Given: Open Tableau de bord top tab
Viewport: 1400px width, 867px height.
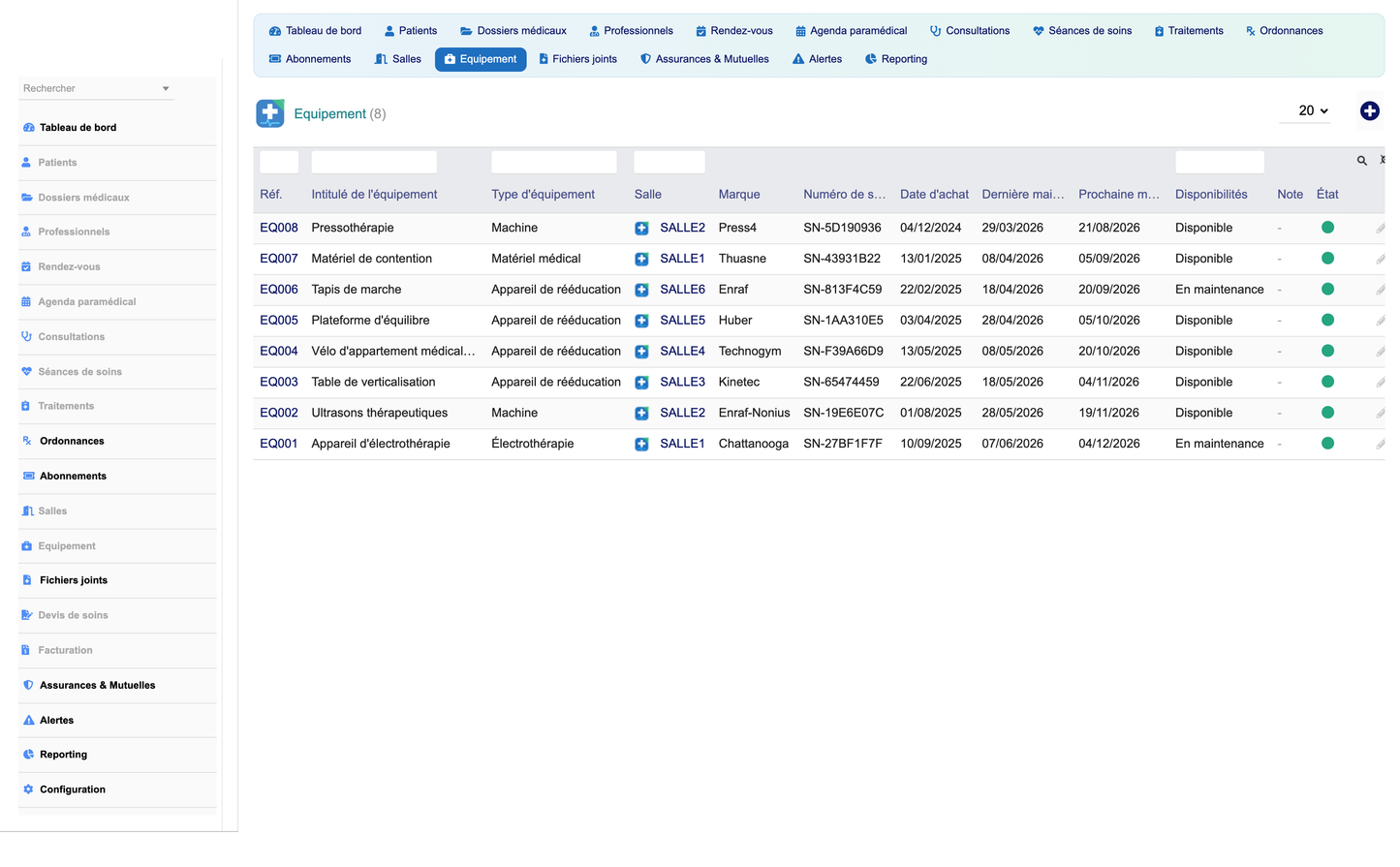Looking at the screenshot, I should [x=315, y=31].
